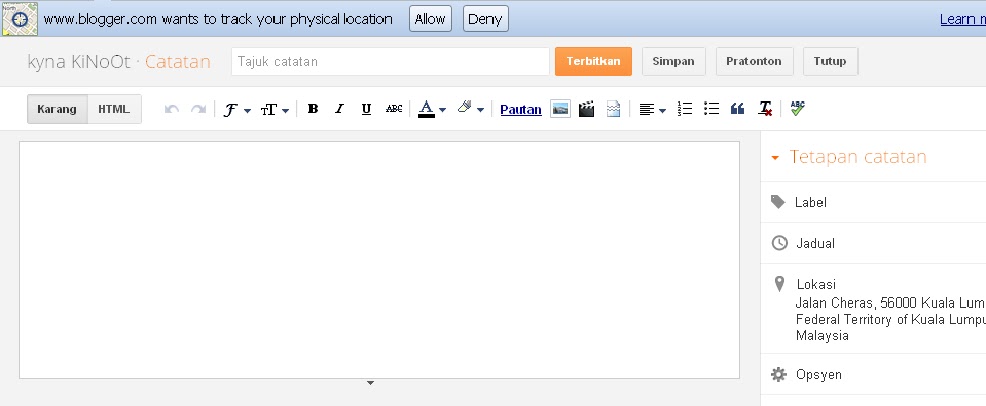This screenshot has width=986, height=406.
Task: Insert a jump break
Action: coord(614,109)
